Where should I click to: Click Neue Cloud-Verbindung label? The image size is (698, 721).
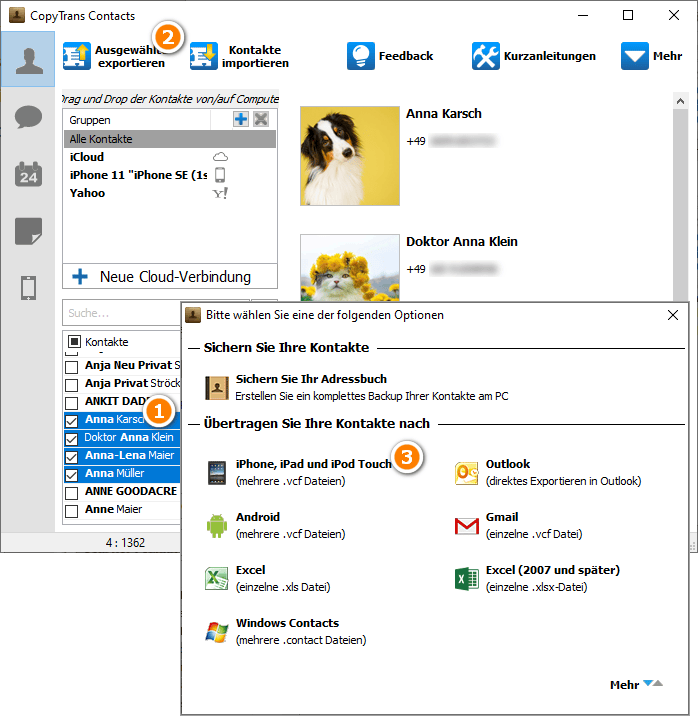click(175, 276)
